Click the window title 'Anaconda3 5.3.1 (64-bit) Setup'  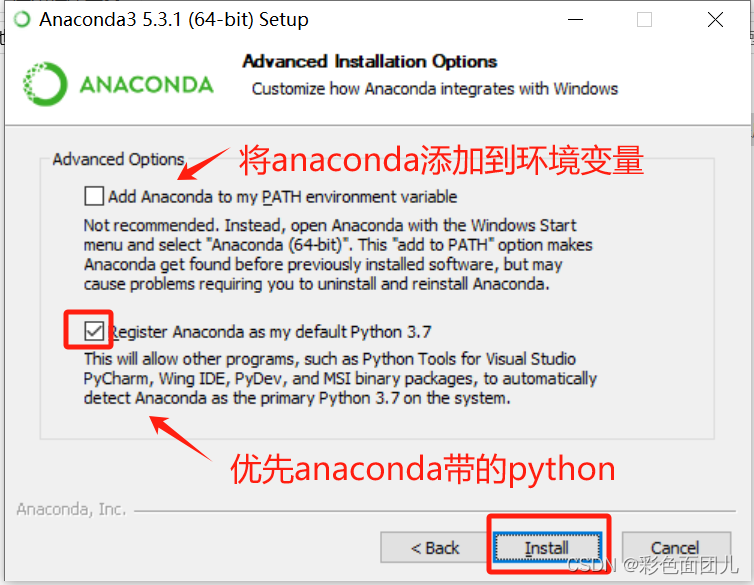pyautogui.click(x=174, y=20)
